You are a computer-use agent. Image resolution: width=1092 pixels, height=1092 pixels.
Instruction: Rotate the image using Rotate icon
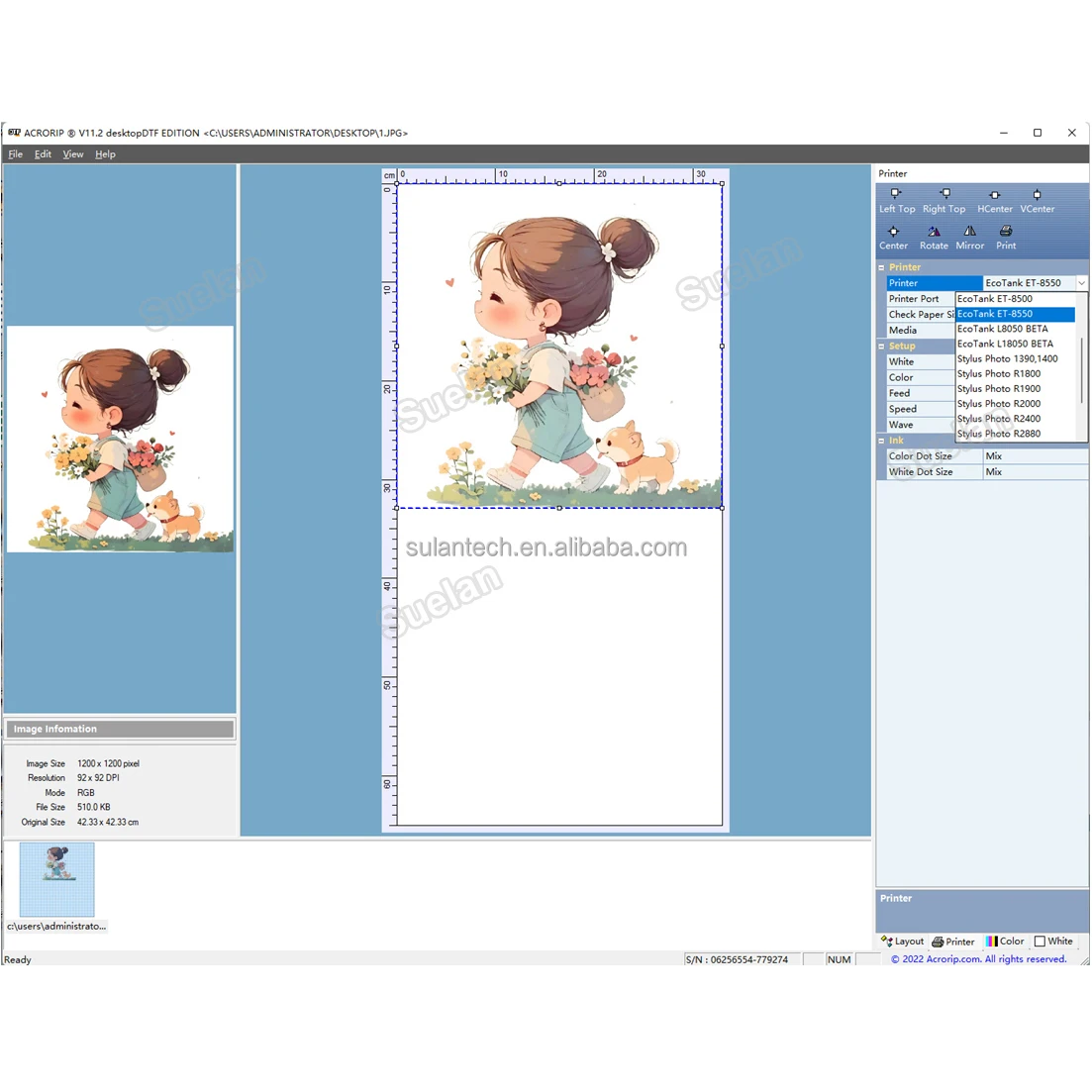tap(934, 238)
